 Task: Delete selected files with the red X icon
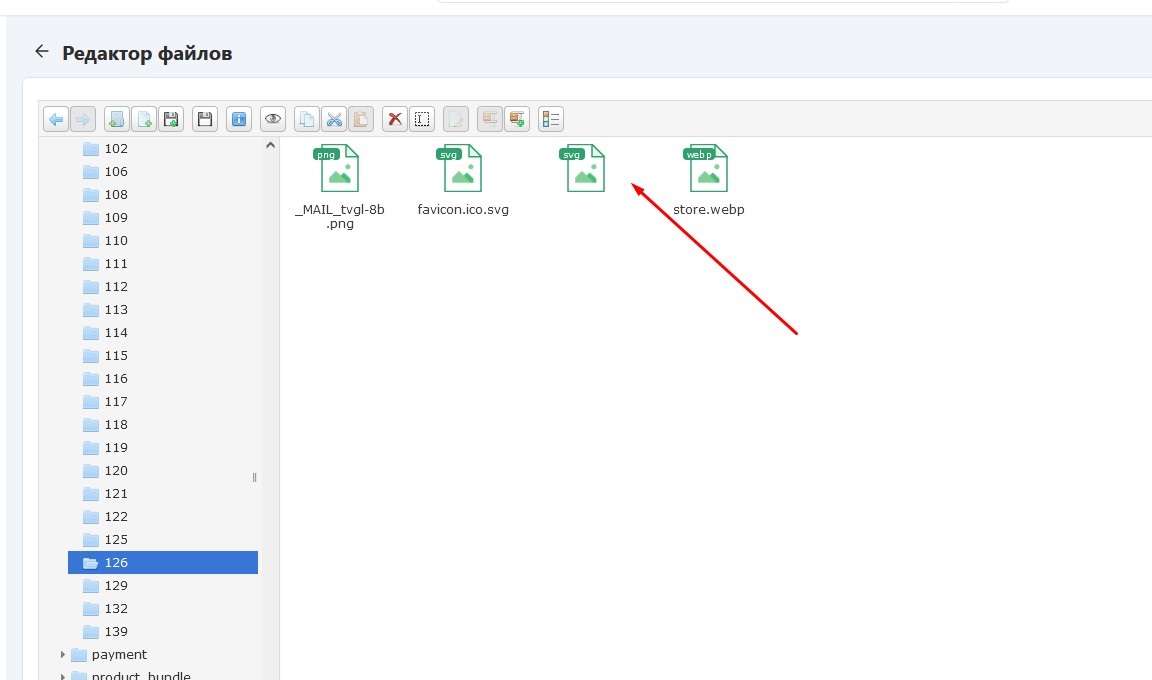[x=395, y=119]
